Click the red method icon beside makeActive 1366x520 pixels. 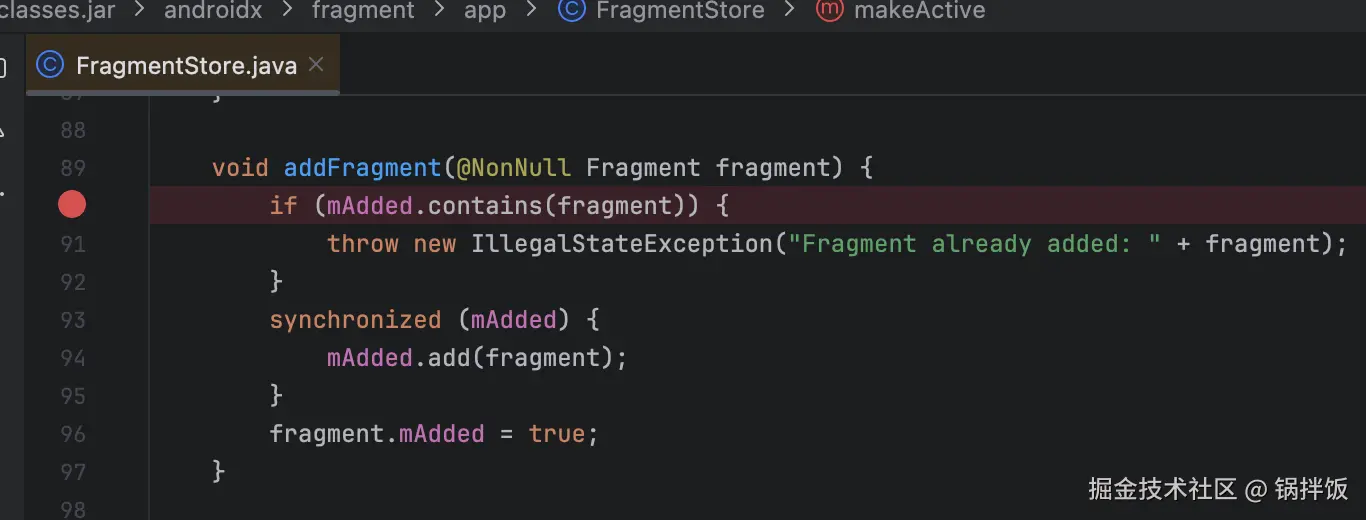click(x=829, y=11)
